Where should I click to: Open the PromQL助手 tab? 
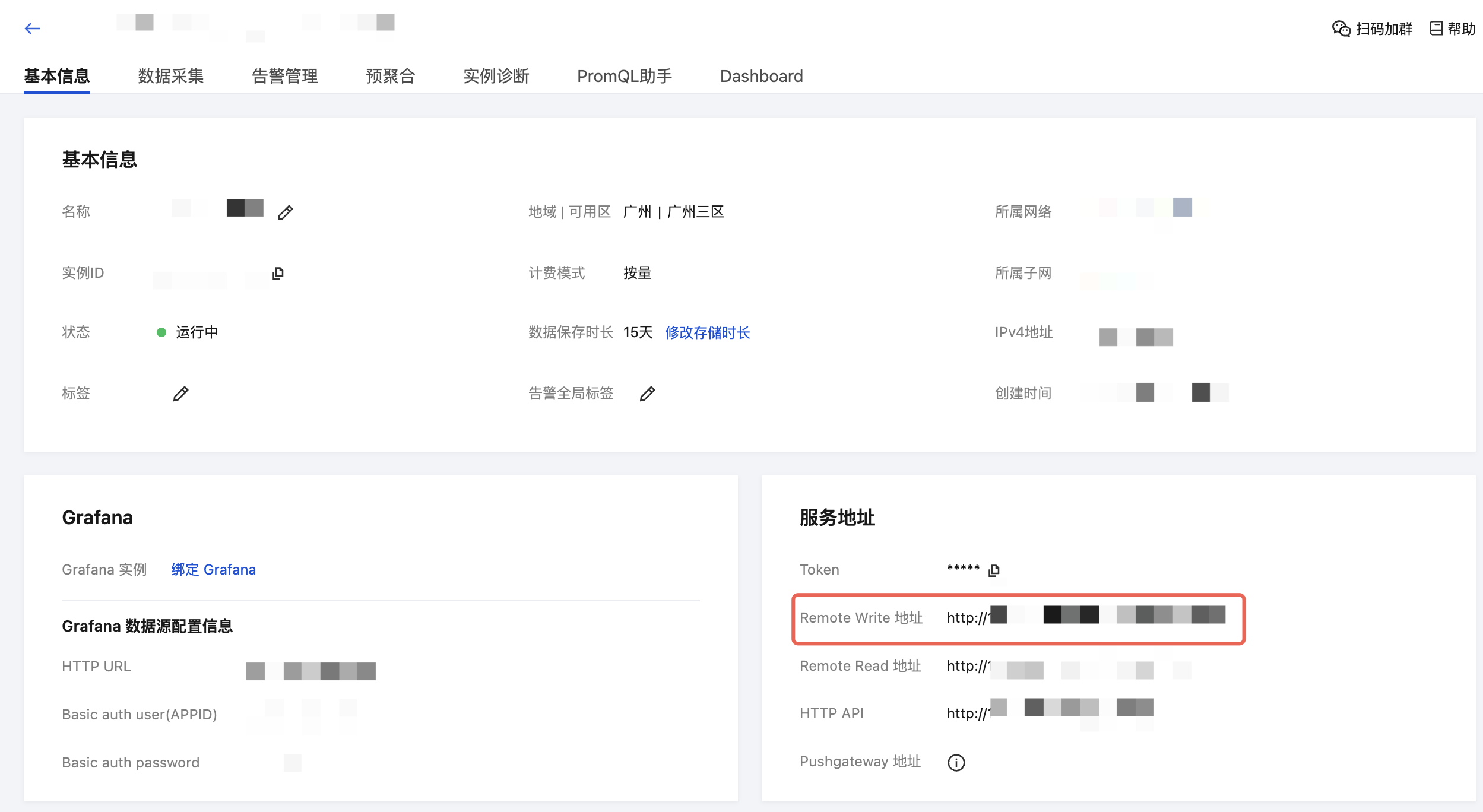(625, 76)
